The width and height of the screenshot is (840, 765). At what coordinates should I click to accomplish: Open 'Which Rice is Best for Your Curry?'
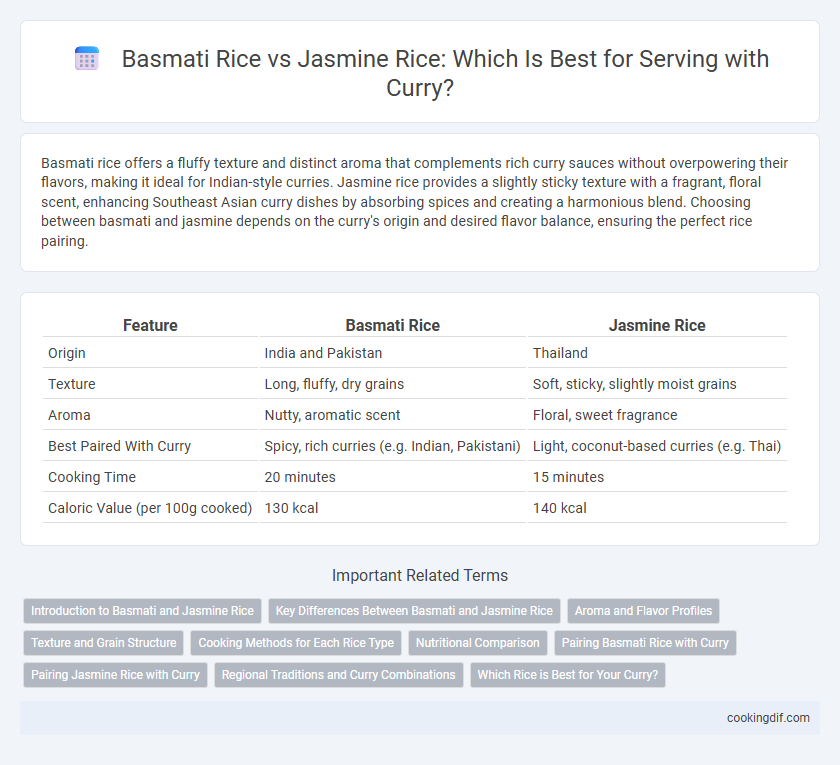point(568,674)
